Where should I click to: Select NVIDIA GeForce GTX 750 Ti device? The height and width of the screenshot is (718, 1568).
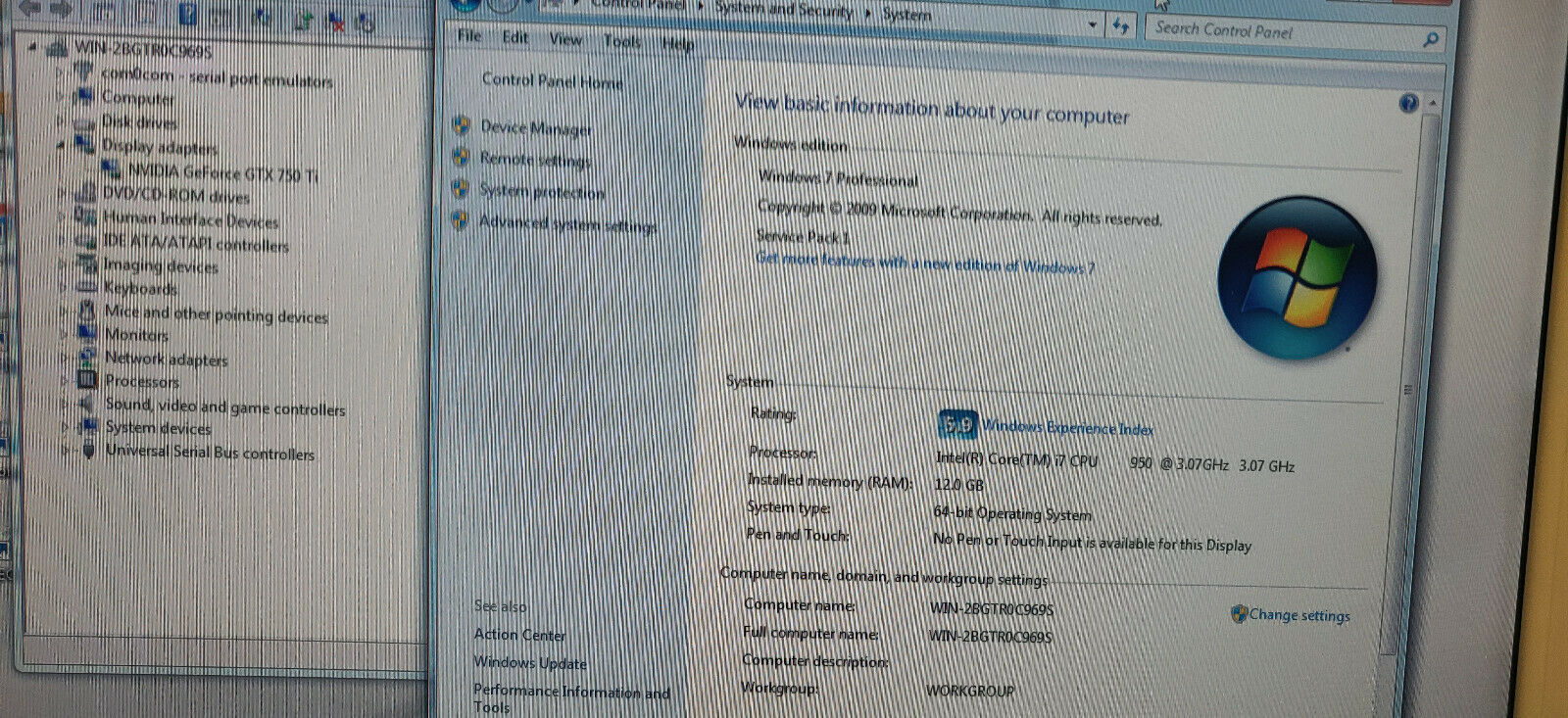click(x=222, y=173)
